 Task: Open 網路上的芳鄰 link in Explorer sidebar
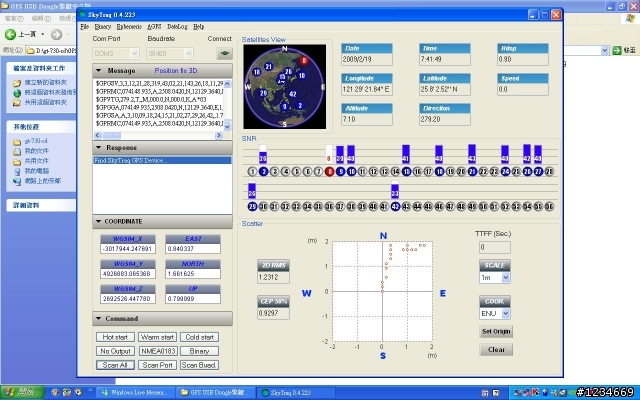pyautogui.click(x=42, y=181)
